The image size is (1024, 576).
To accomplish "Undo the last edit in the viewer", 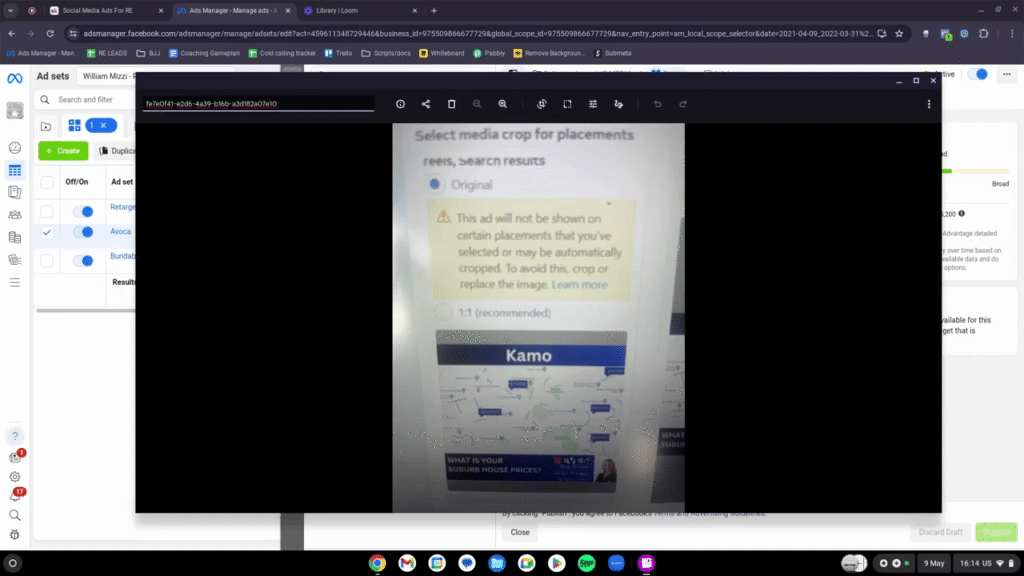I will (657, 104).
